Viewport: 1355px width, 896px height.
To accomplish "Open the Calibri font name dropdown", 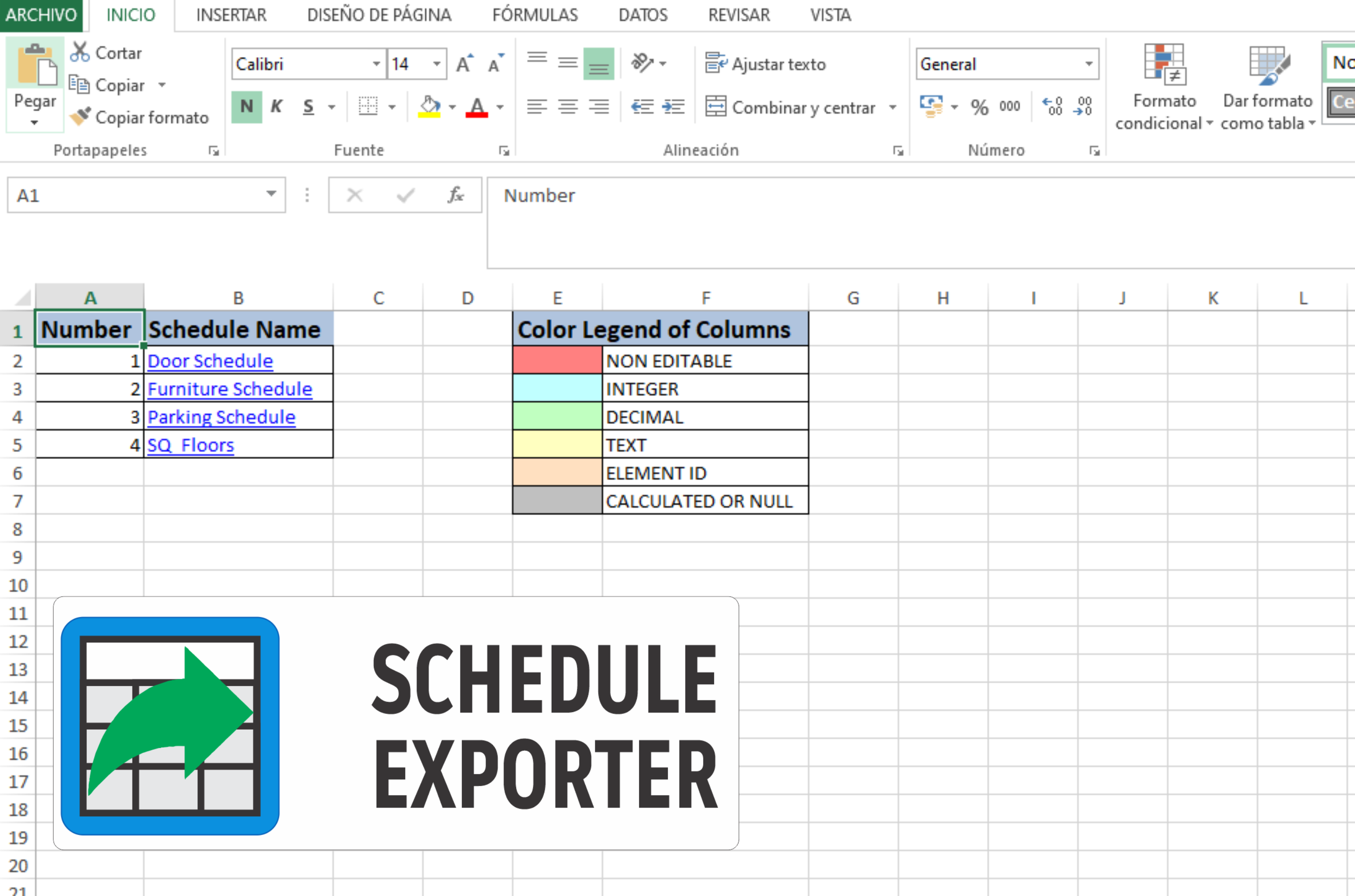I will pyautogui.click(x=376, y=64).
